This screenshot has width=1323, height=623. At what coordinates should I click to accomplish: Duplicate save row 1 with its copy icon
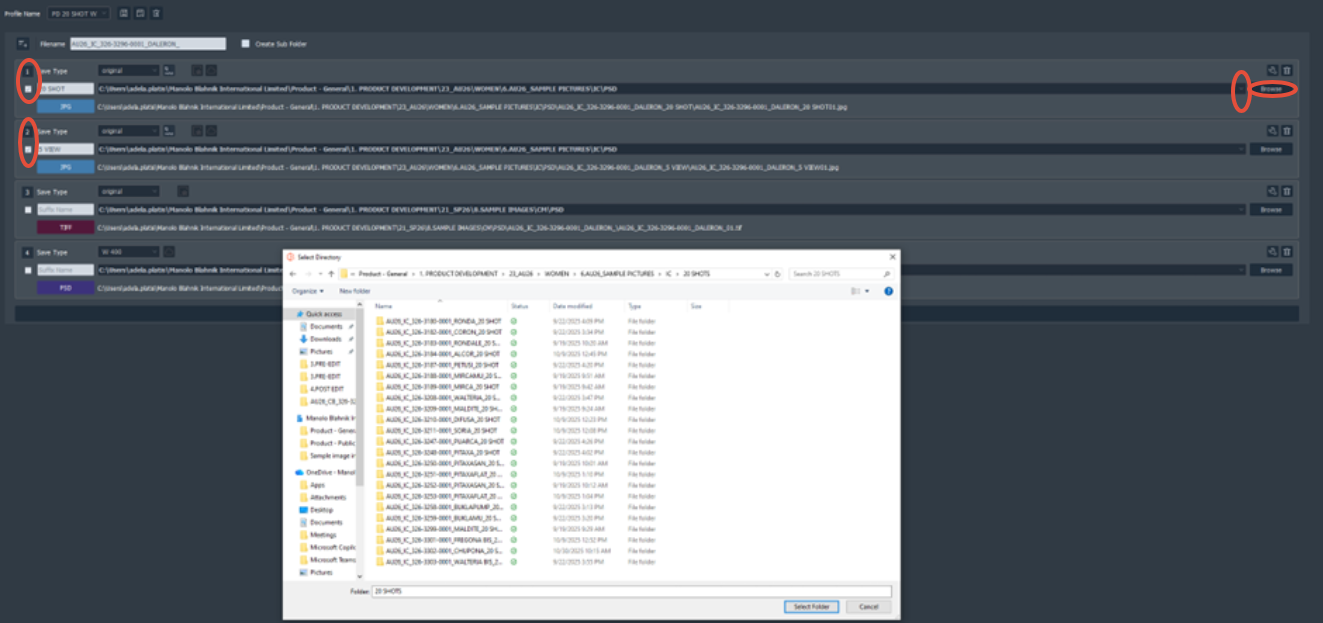pyautogui.click(x=1272, y=71)
